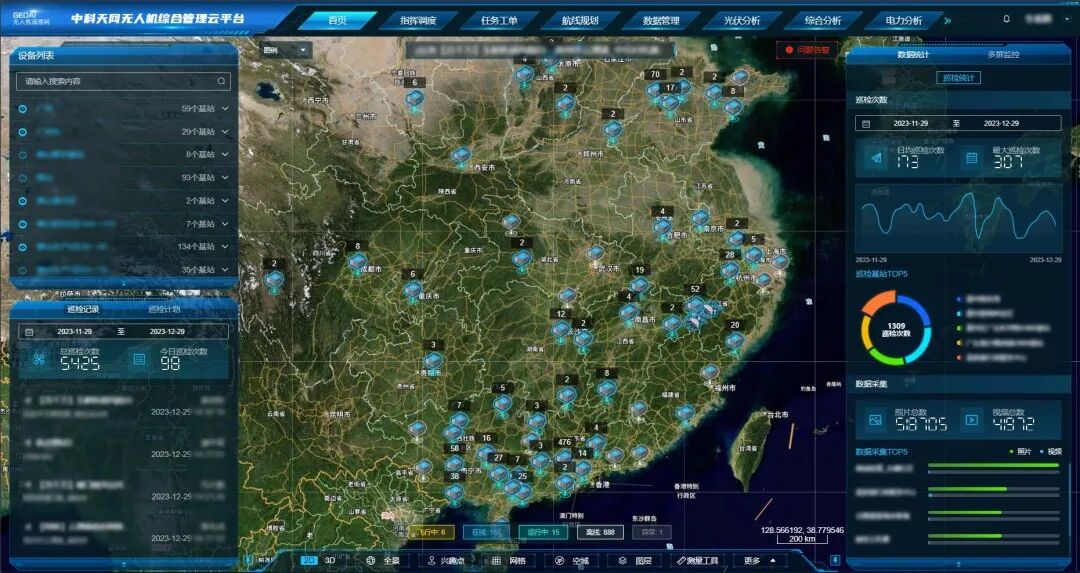The width and height of the screenshot is (1080, 573).
Task: Click the 巡检统计 button
Action: (958, 78)
